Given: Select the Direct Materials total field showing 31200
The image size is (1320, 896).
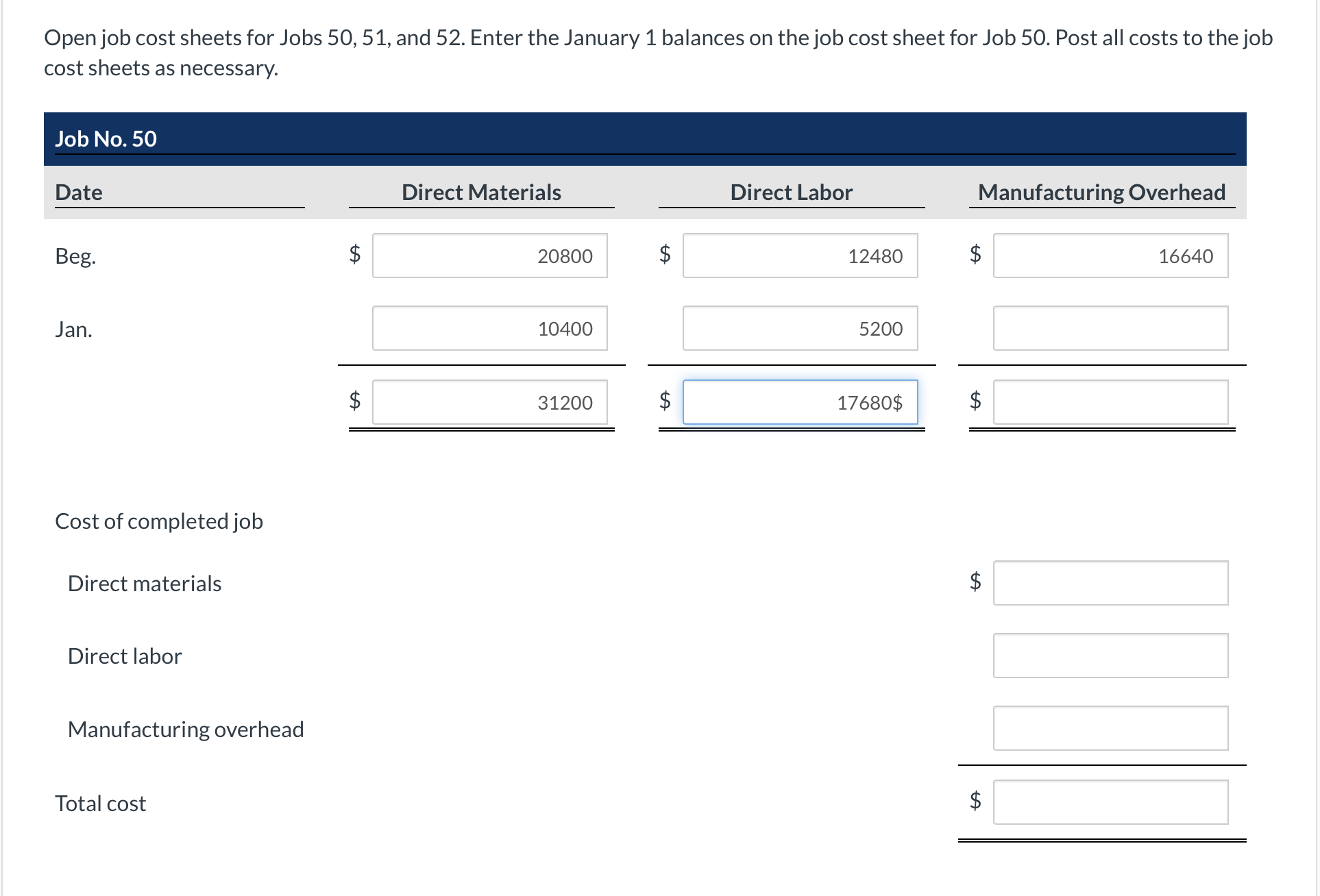Looking at the screenshot, I should coord(489,403).
